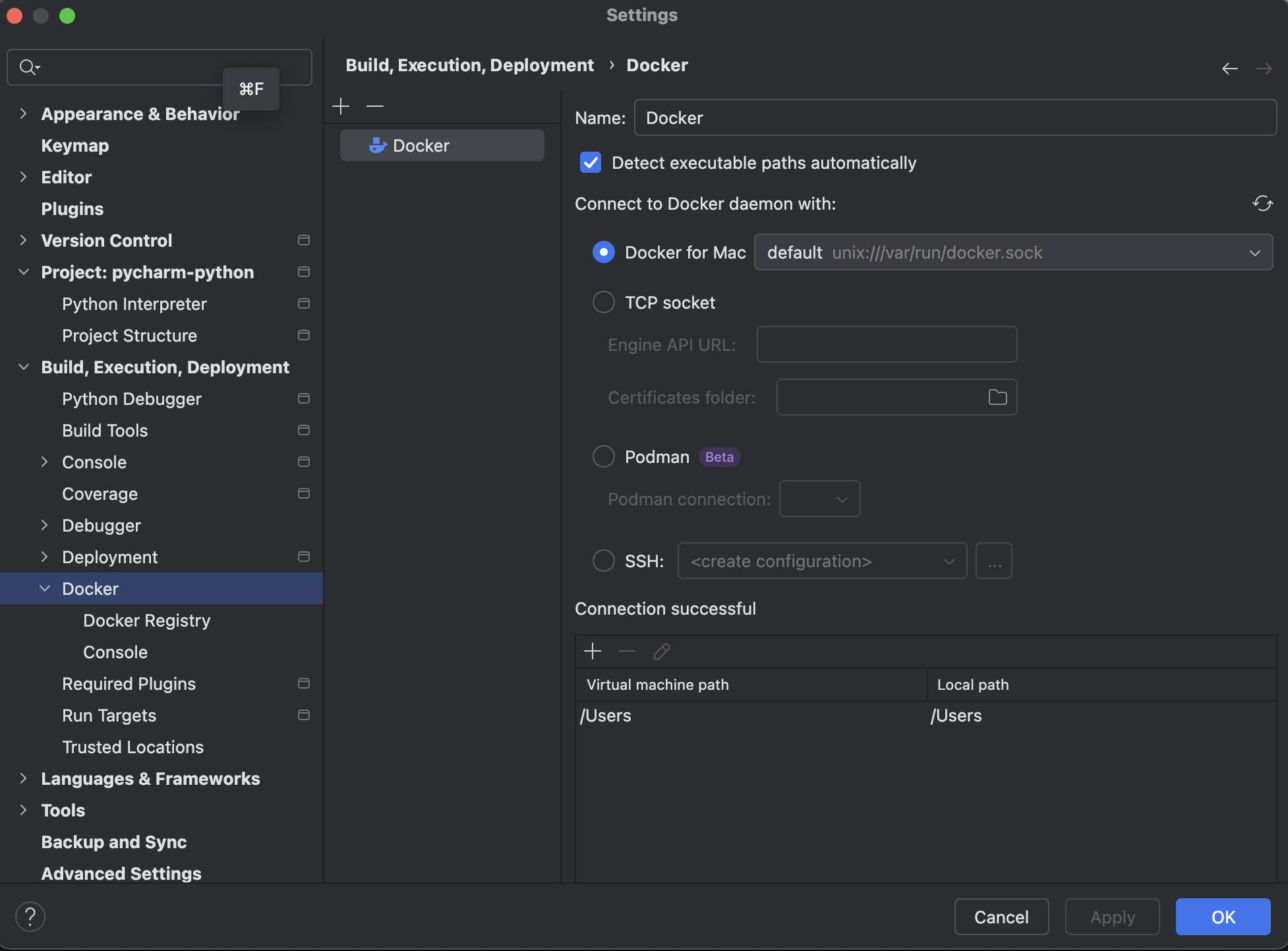The image size is (1288, 951).
Task: Open help with question mark icon
Action: (30, 917)
